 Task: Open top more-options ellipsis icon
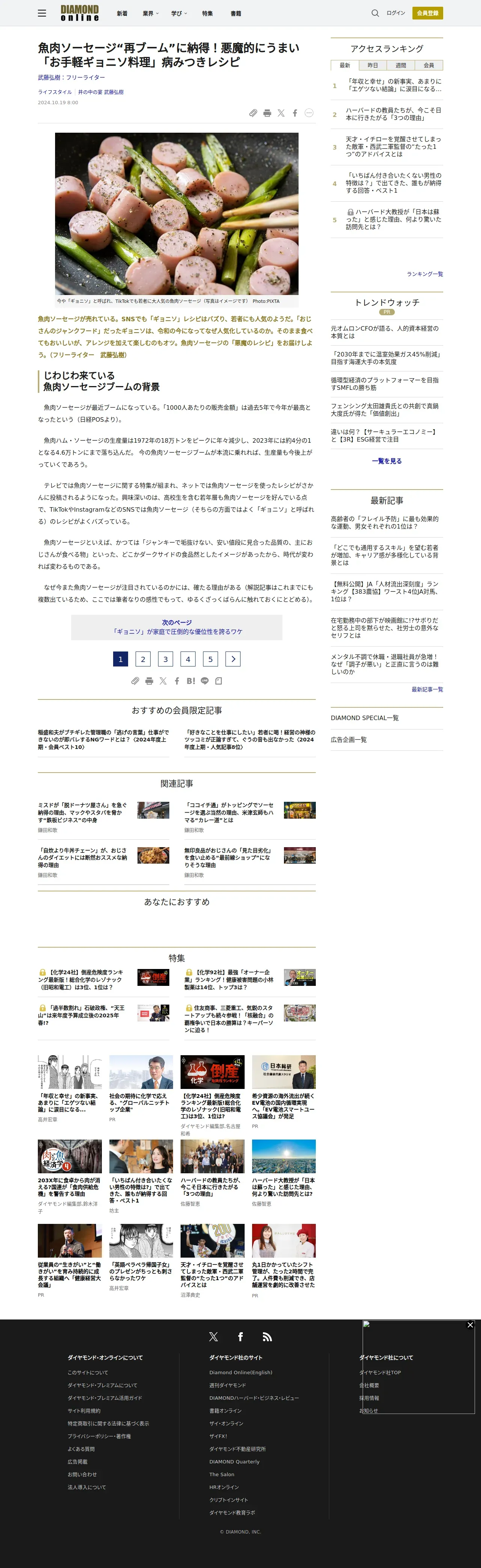(309, 112)
